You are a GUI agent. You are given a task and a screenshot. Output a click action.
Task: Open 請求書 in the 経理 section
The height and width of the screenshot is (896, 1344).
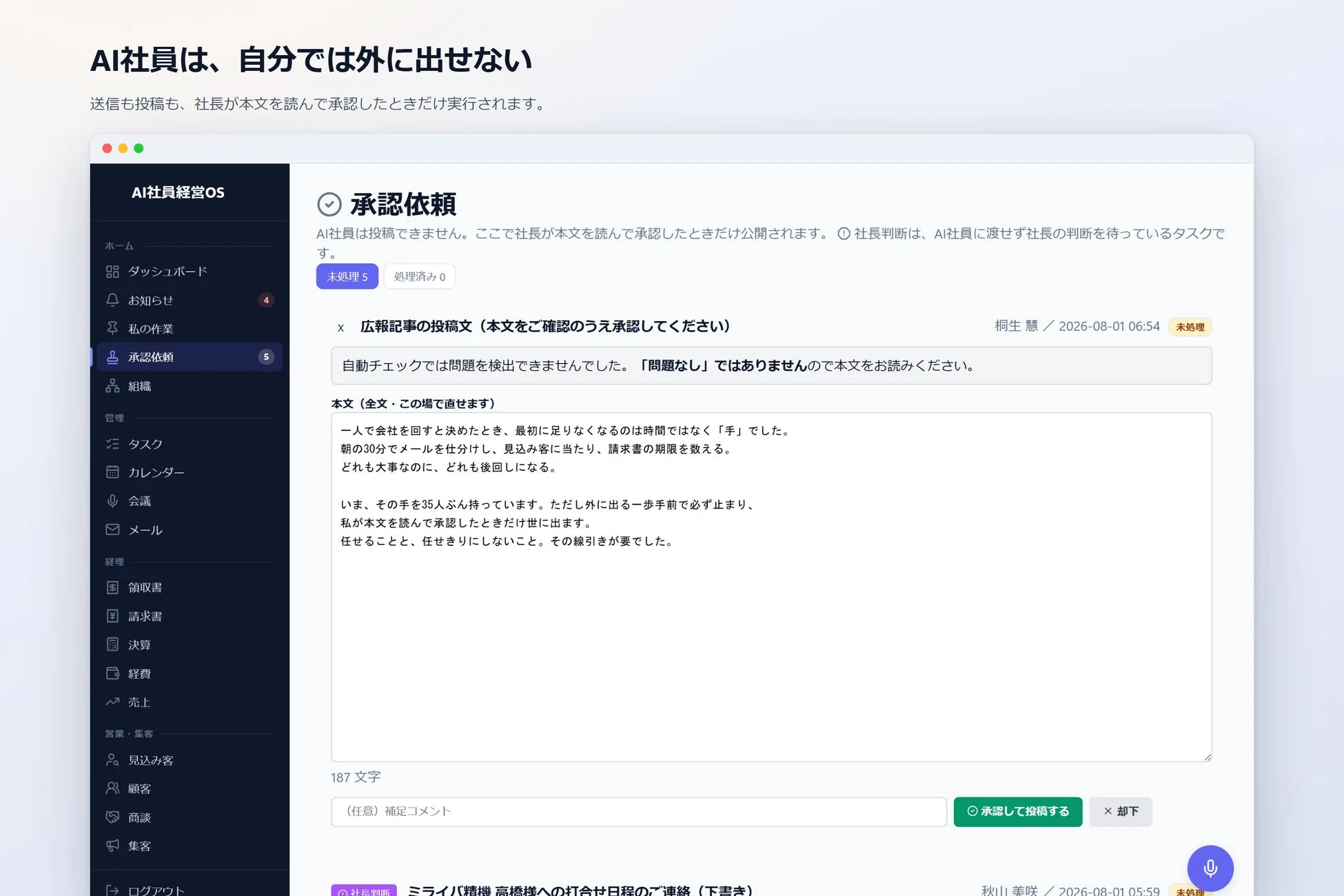(x=190, y=616)
